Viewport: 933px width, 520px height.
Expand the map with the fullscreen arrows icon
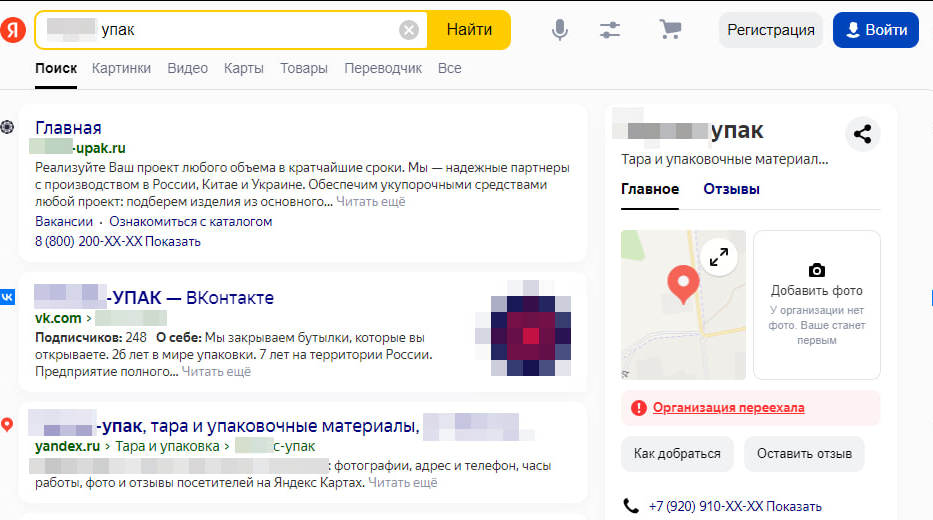click(719, 257)
